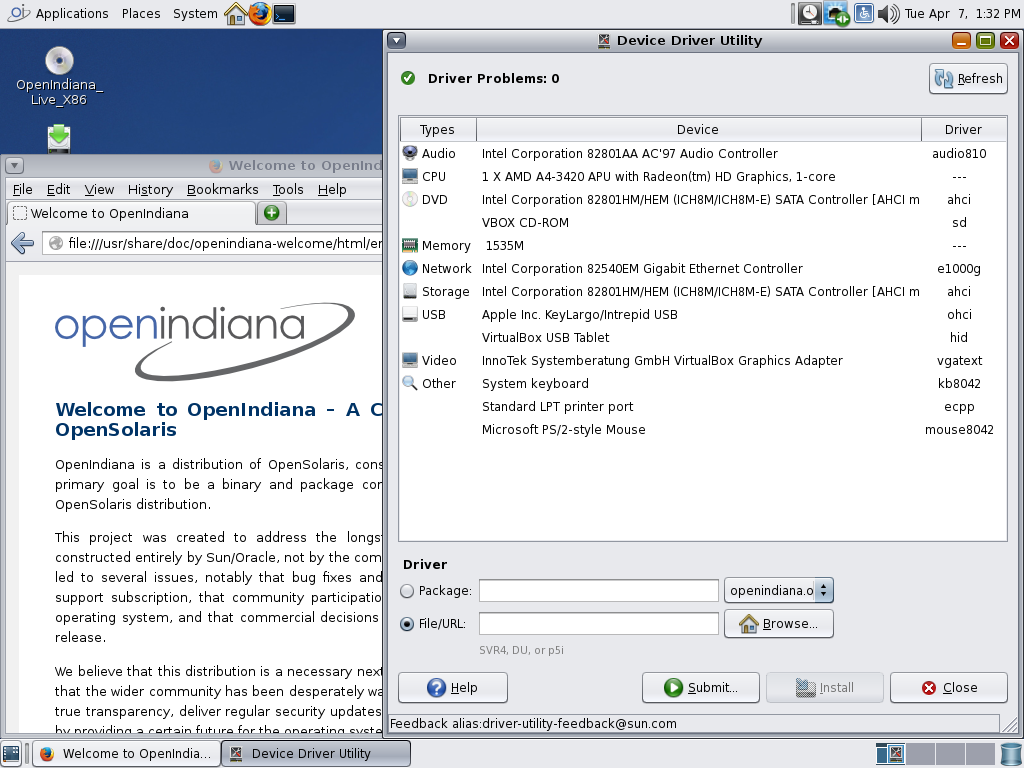Click the Browse... button
Viewport: 1024px width, 768px height.
coord(778,624)
